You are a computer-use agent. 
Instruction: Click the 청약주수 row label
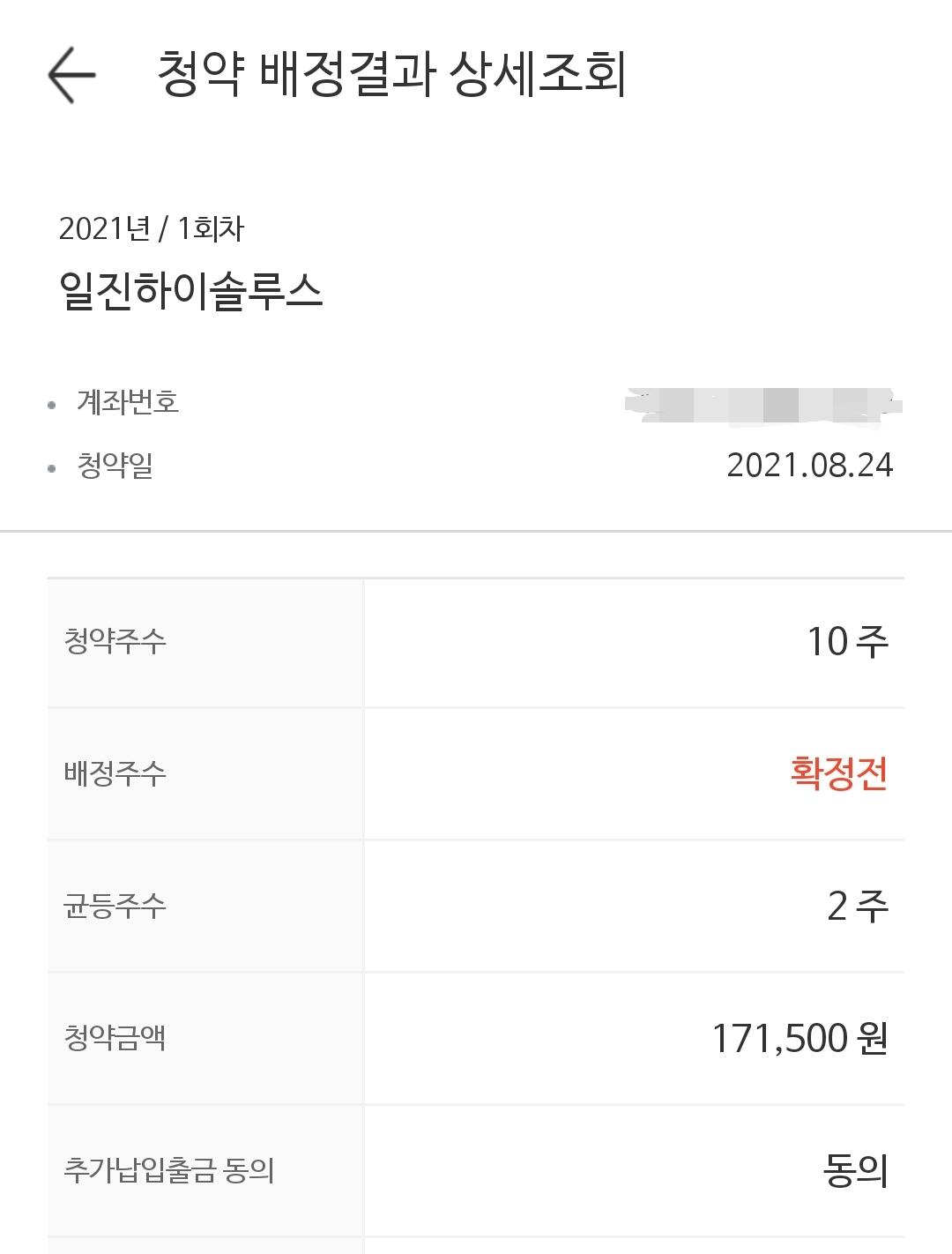[115, 641]
